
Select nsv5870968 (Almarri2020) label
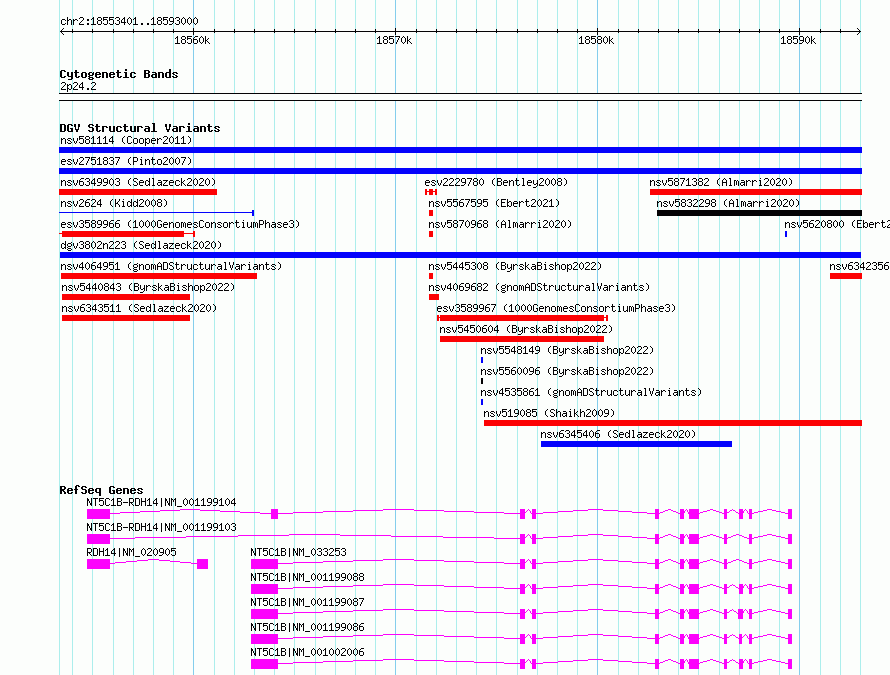click(x=500, y=224)
